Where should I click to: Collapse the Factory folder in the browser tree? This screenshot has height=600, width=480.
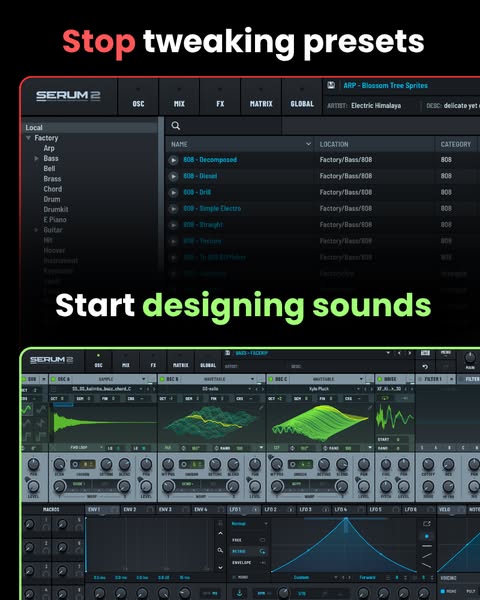(28, 138)
